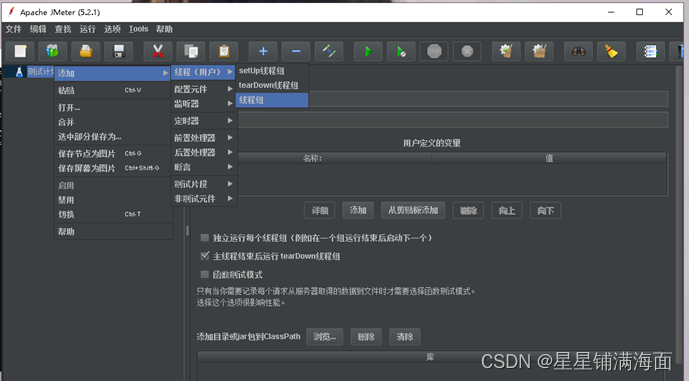This screenshot has width=689, height=381.
Task: Click the 值 column header
Action: (549, 158)
